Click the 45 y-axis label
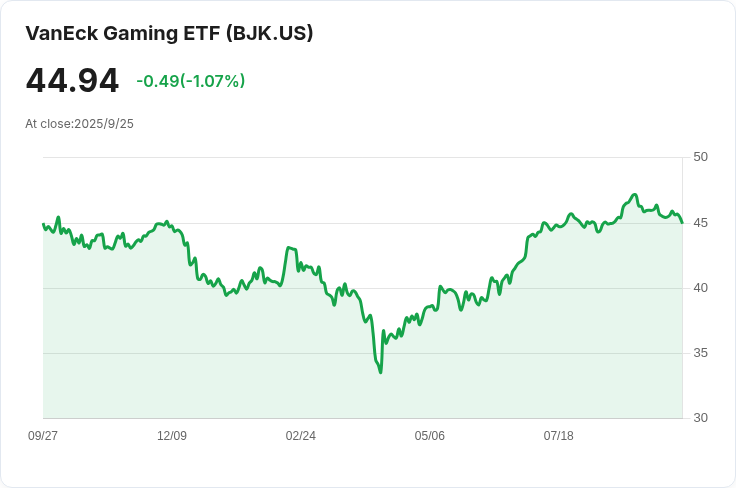This screenshot has width=736, height=488. tap(700, 222)
